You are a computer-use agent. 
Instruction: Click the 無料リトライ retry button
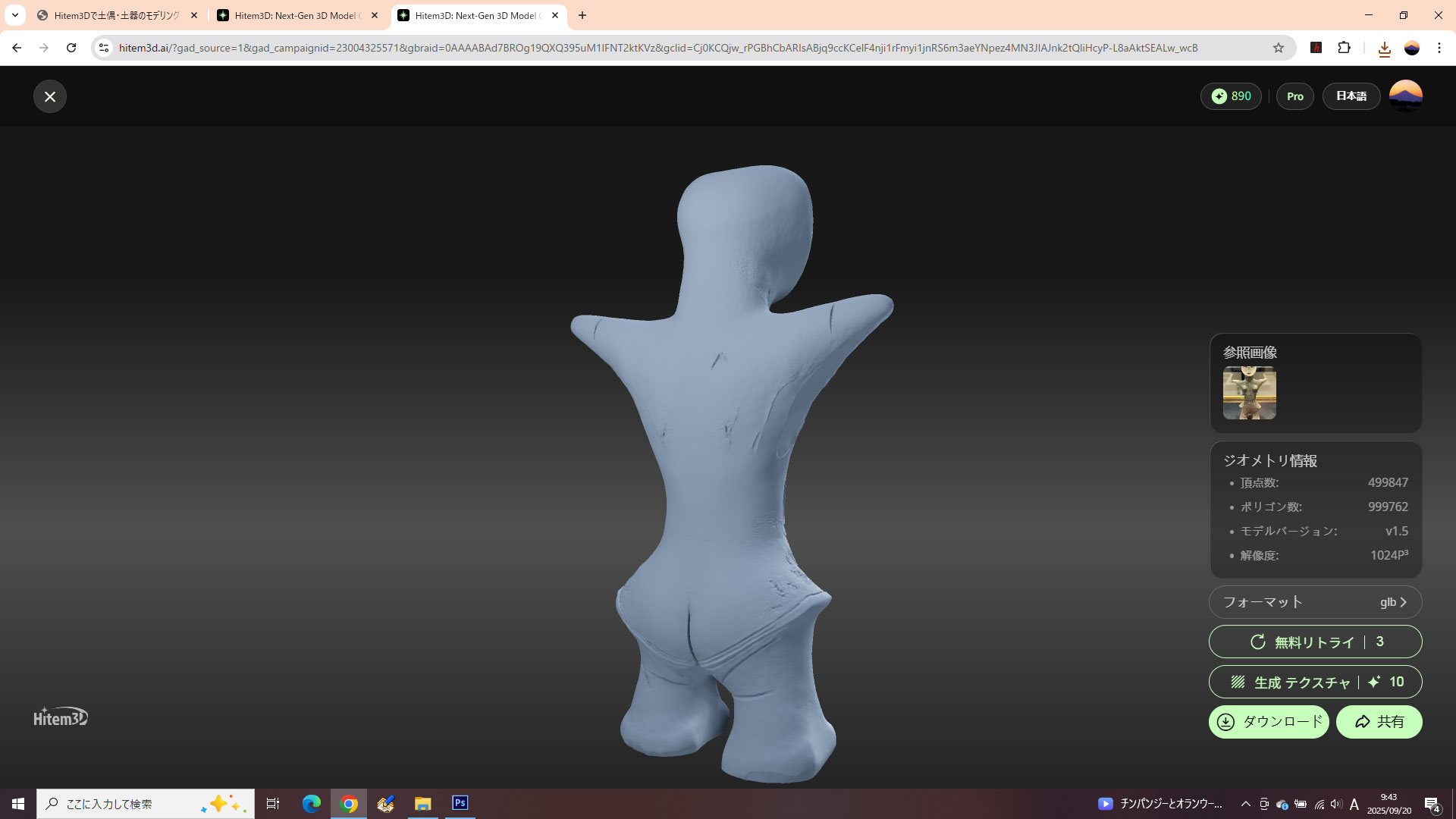pyautogui.click(x=1315, y=642)
